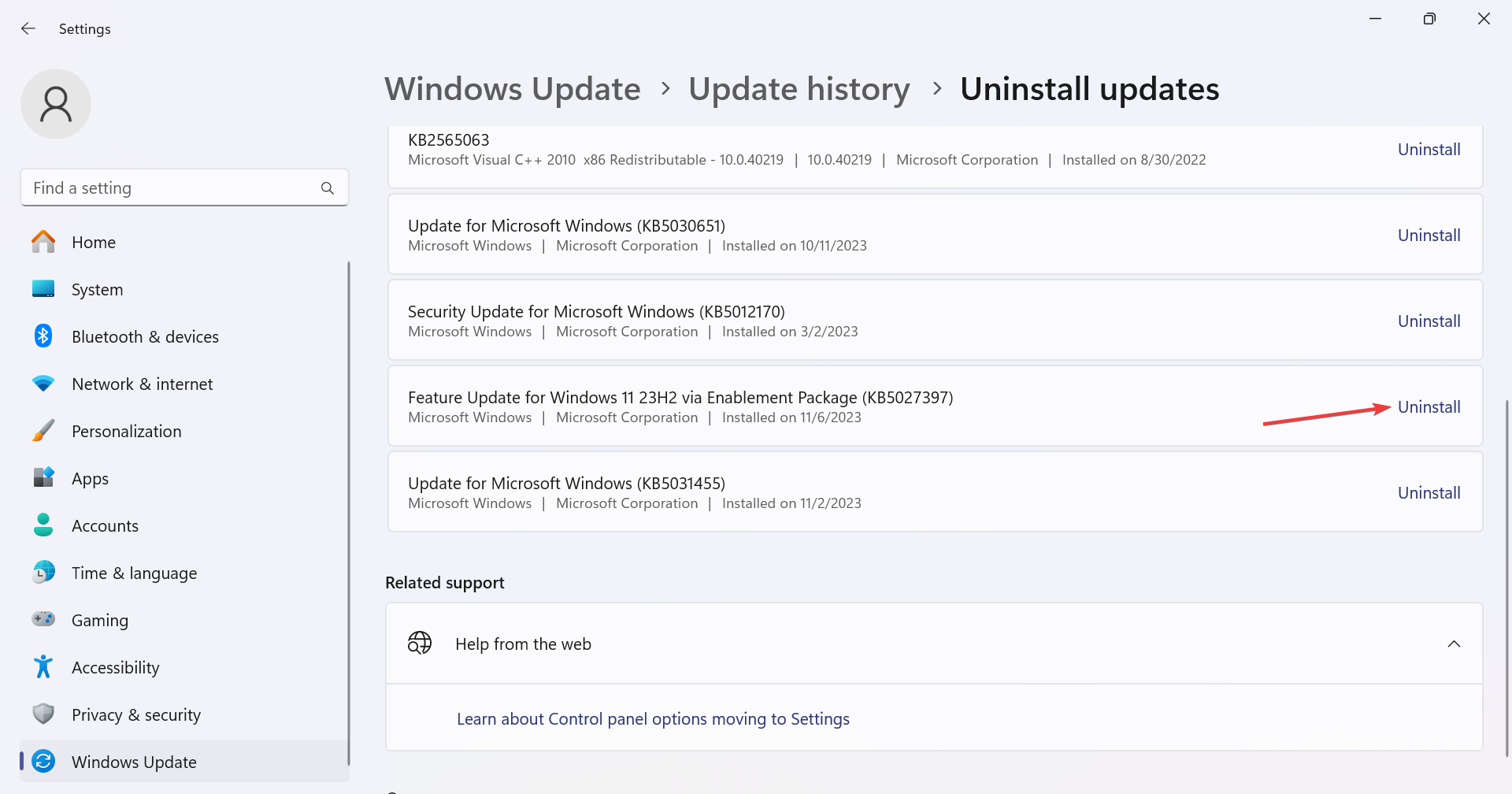Uninstall feature update KB5027397
The image size is (1512, 794).
tap(1429, 407)
